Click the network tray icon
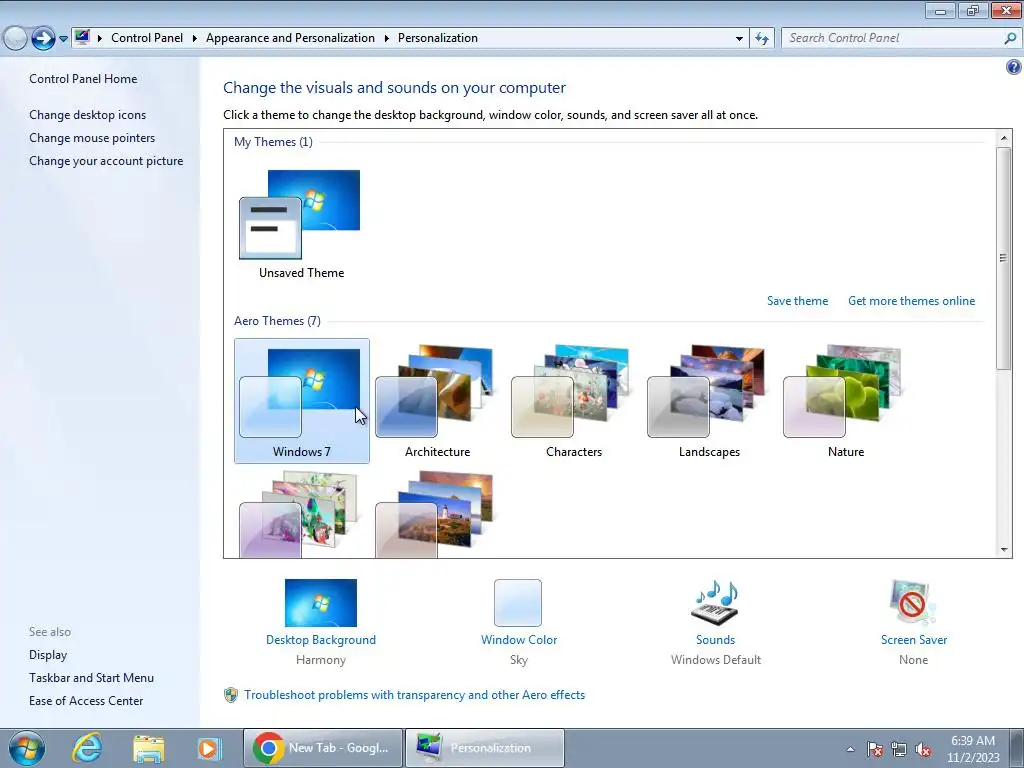Viewport: 1024px width, 768px height. [x=899, y=749]
